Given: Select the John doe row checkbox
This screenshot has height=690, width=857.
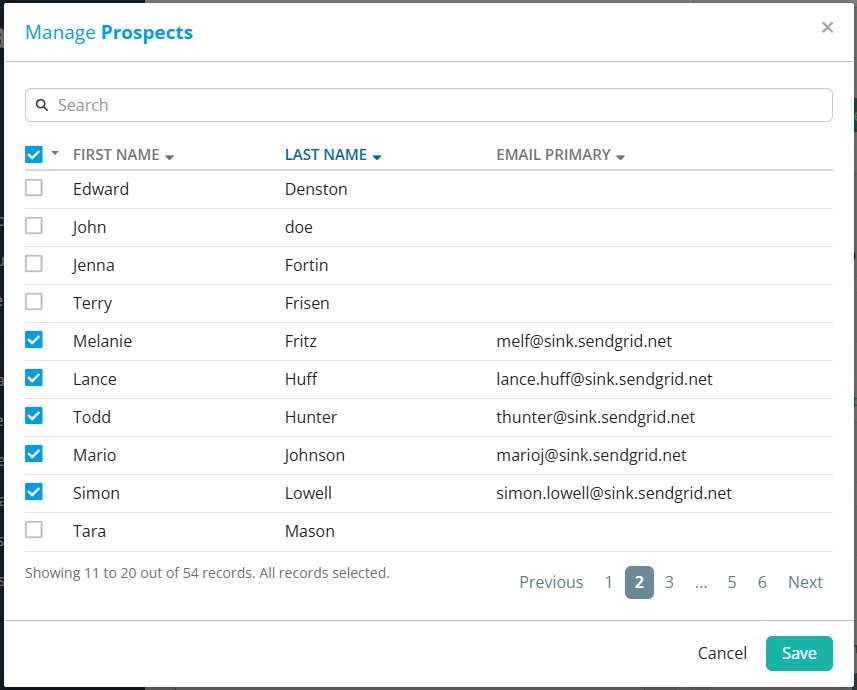Looking at the screenshot, I should (x=34, y=226).
